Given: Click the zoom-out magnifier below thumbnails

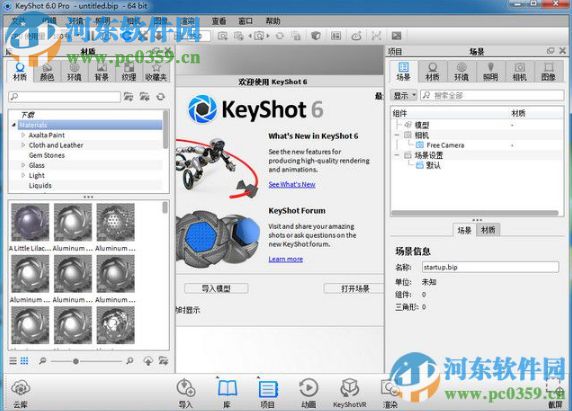Looking at the screenshot, I should pos(42,361).
